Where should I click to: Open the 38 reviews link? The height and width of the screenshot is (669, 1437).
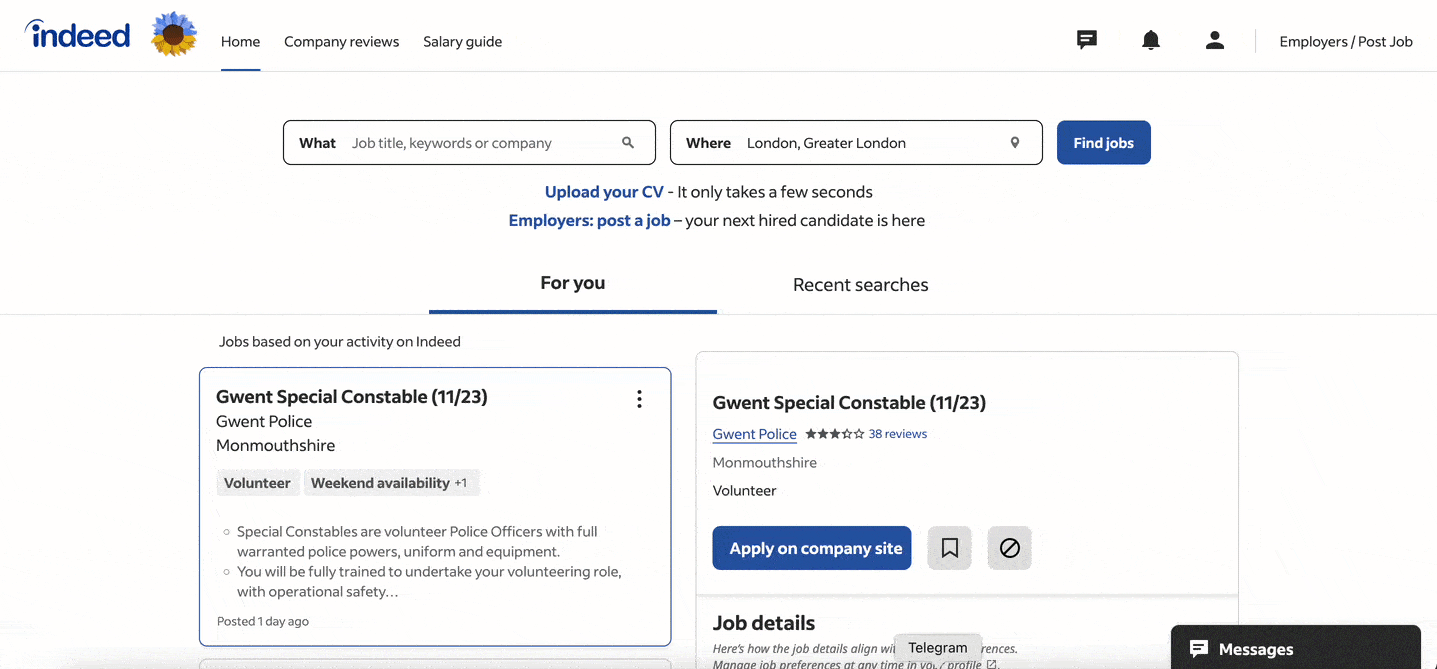(x=897, y=434)
